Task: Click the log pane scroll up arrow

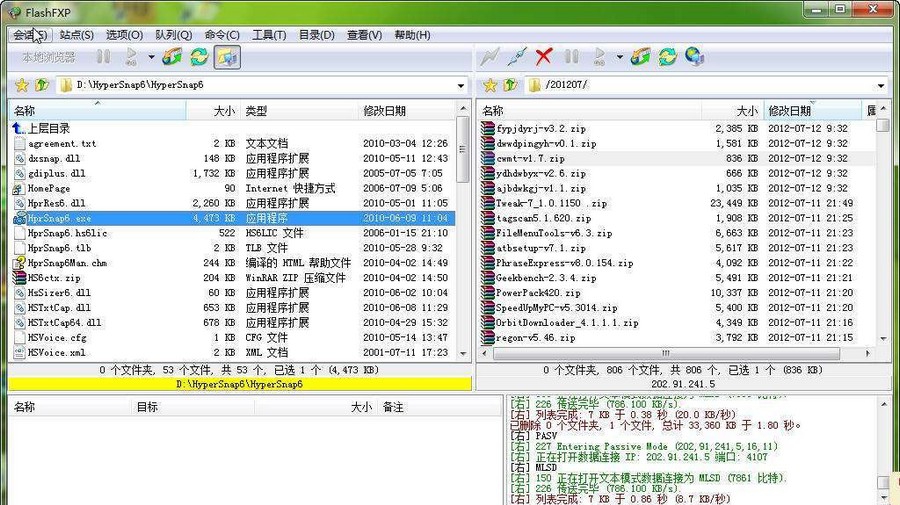Action: 884,404
